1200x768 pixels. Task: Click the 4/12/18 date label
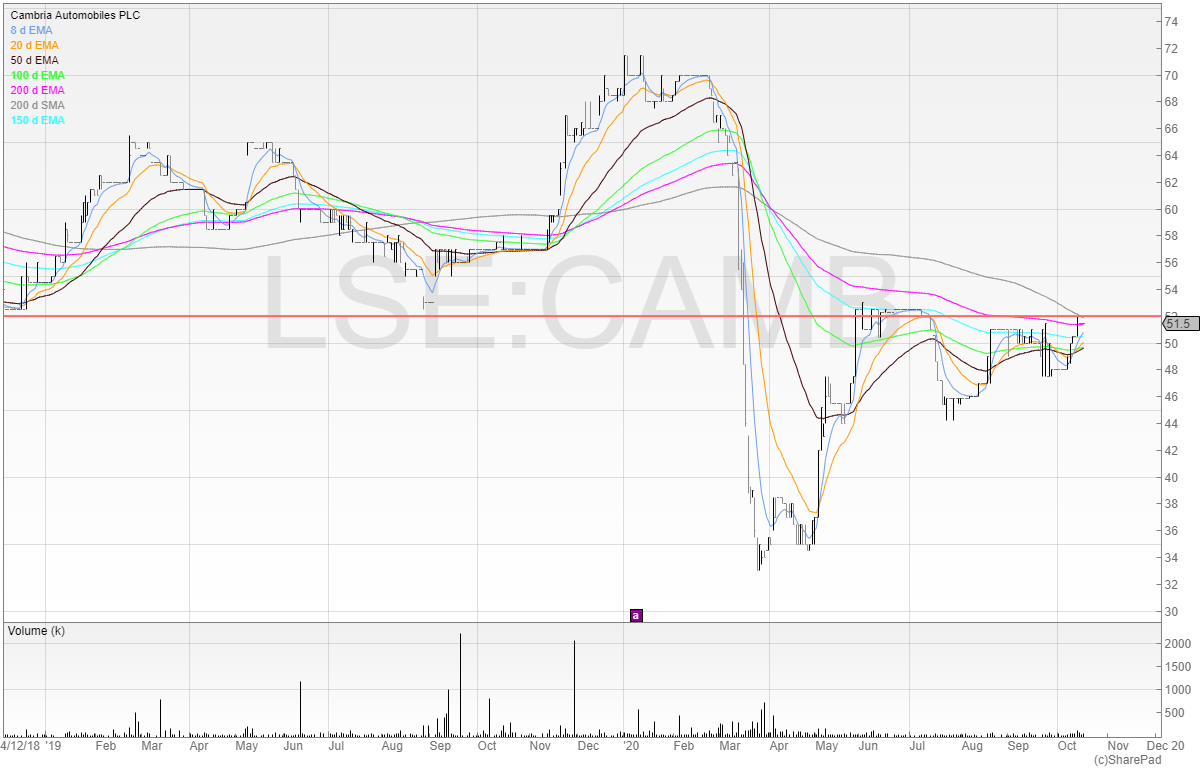[20, 746]
